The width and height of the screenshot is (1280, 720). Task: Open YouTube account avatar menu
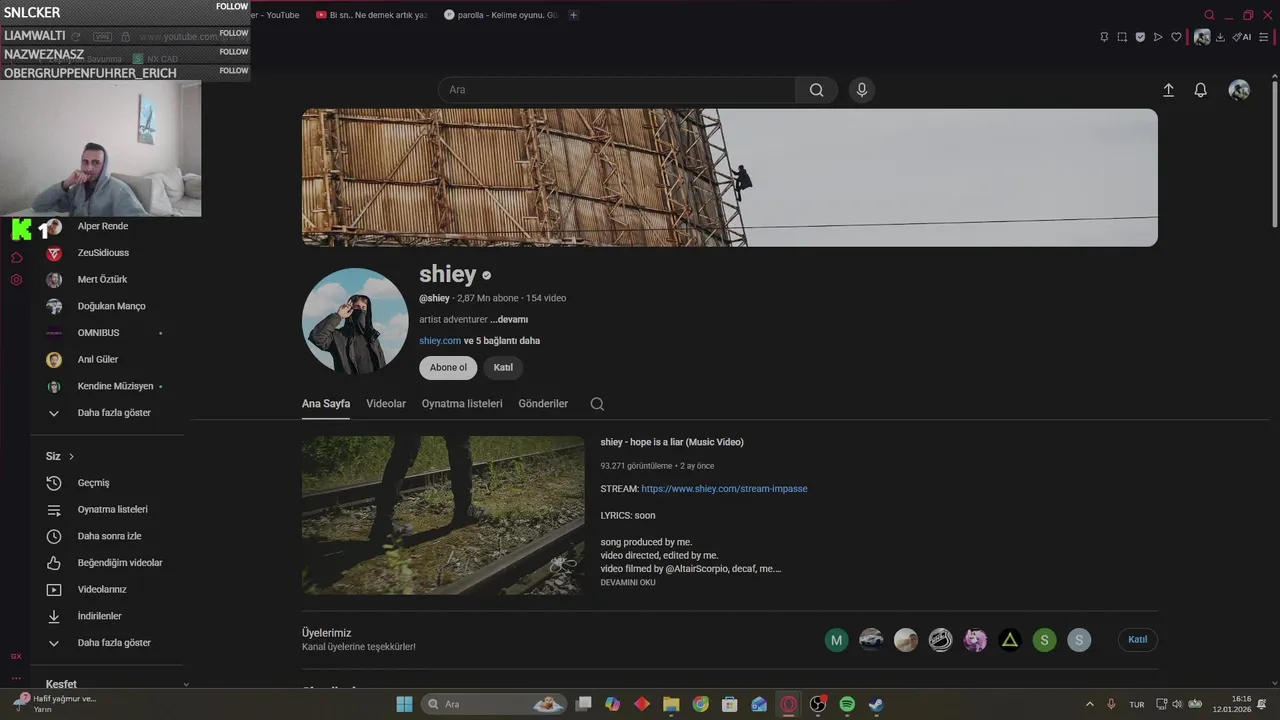1239,90
